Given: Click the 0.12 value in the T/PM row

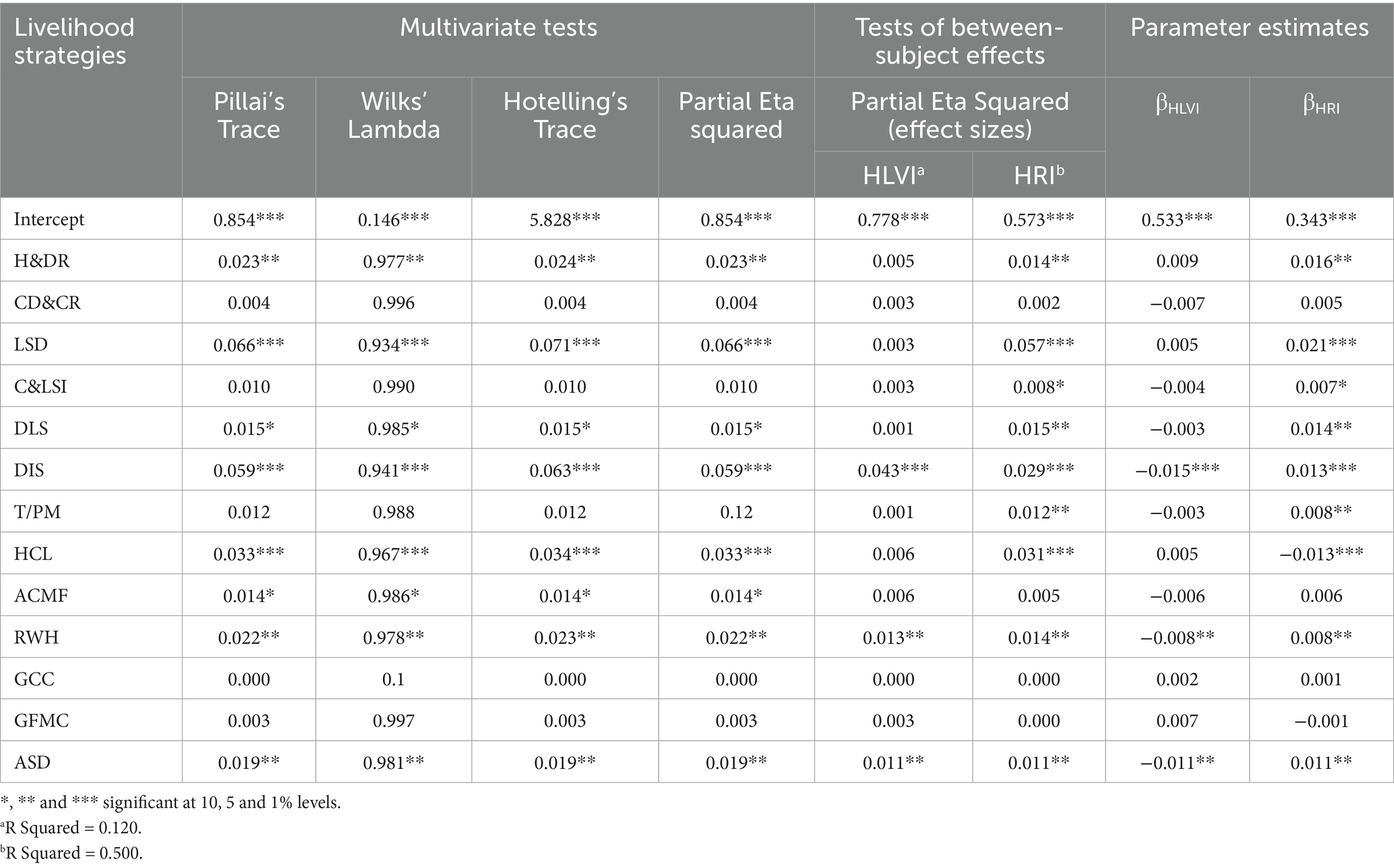Looking at the screenshot, I should (x=736, y=512).
